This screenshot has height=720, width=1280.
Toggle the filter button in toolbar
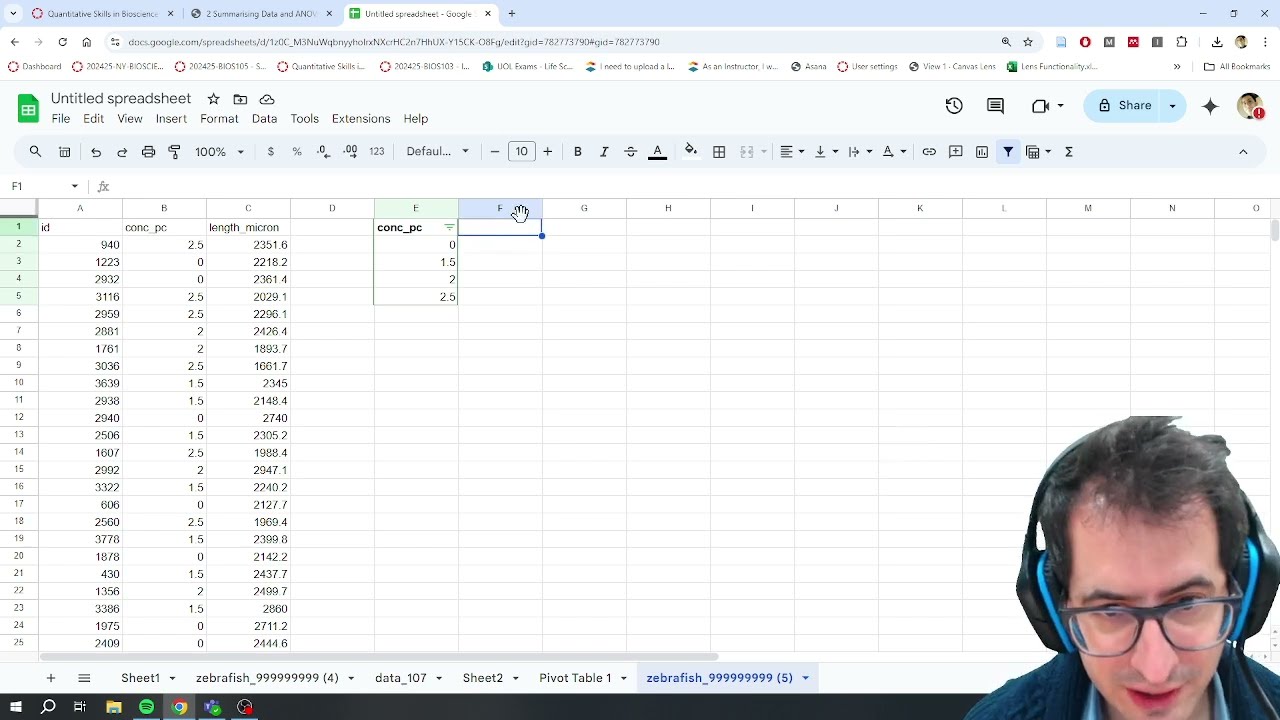(1008, 152)
